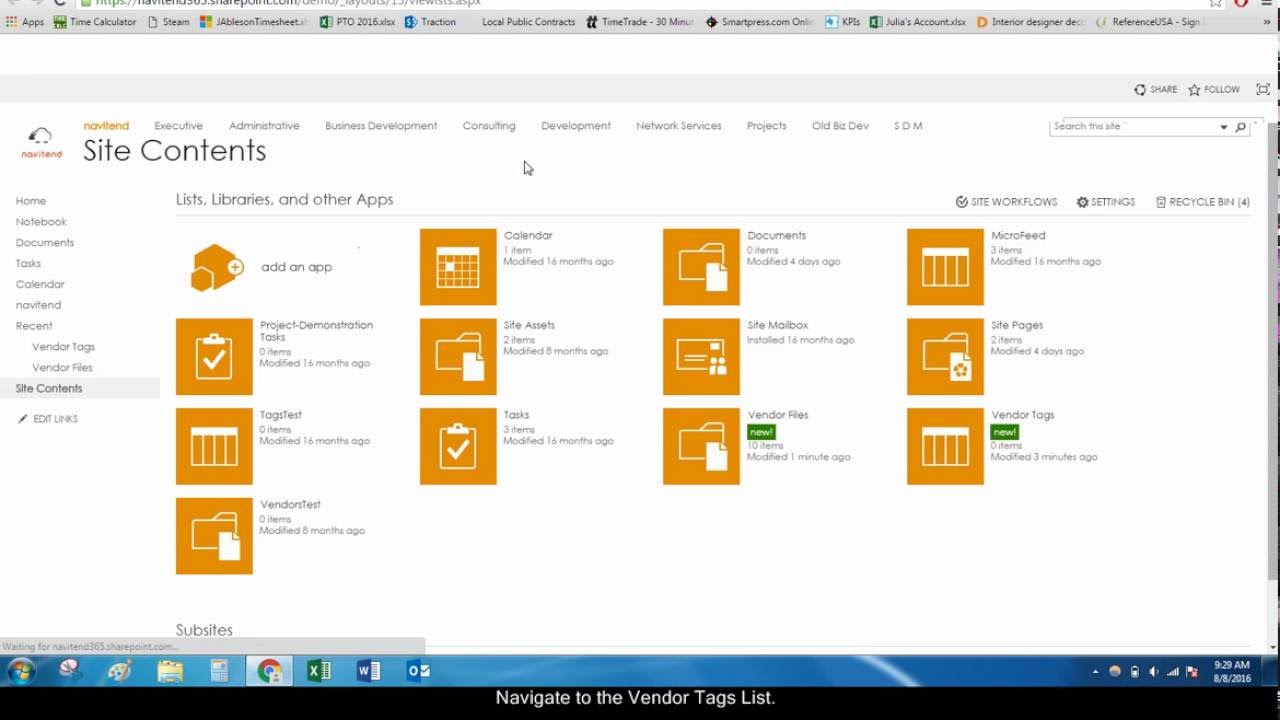Launch Excel from the taskbar
The width and height of the screenshot is (1280, 720).
click(x=319, y=670)
